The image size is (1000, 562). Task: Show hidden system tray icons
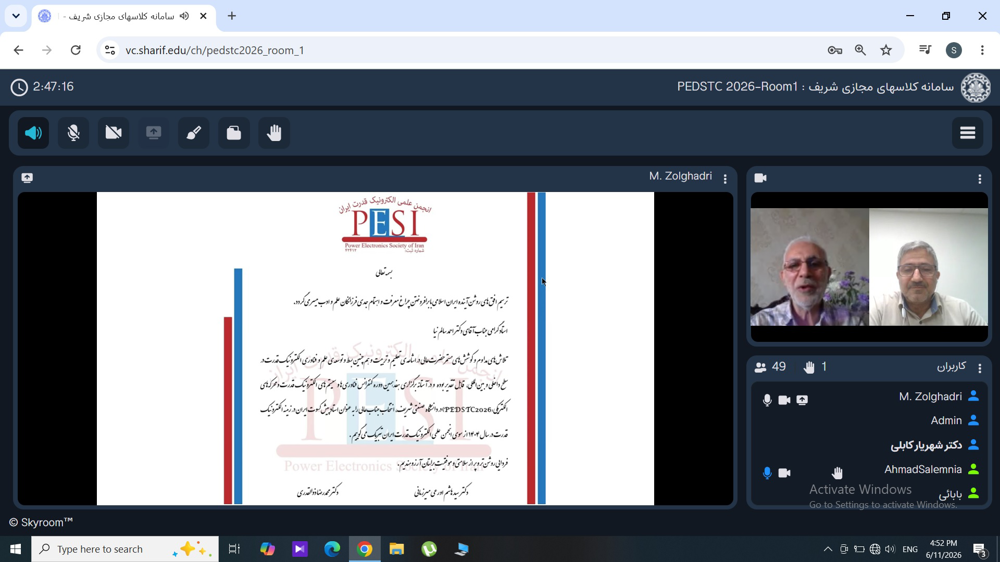click(x=828, y=549)
